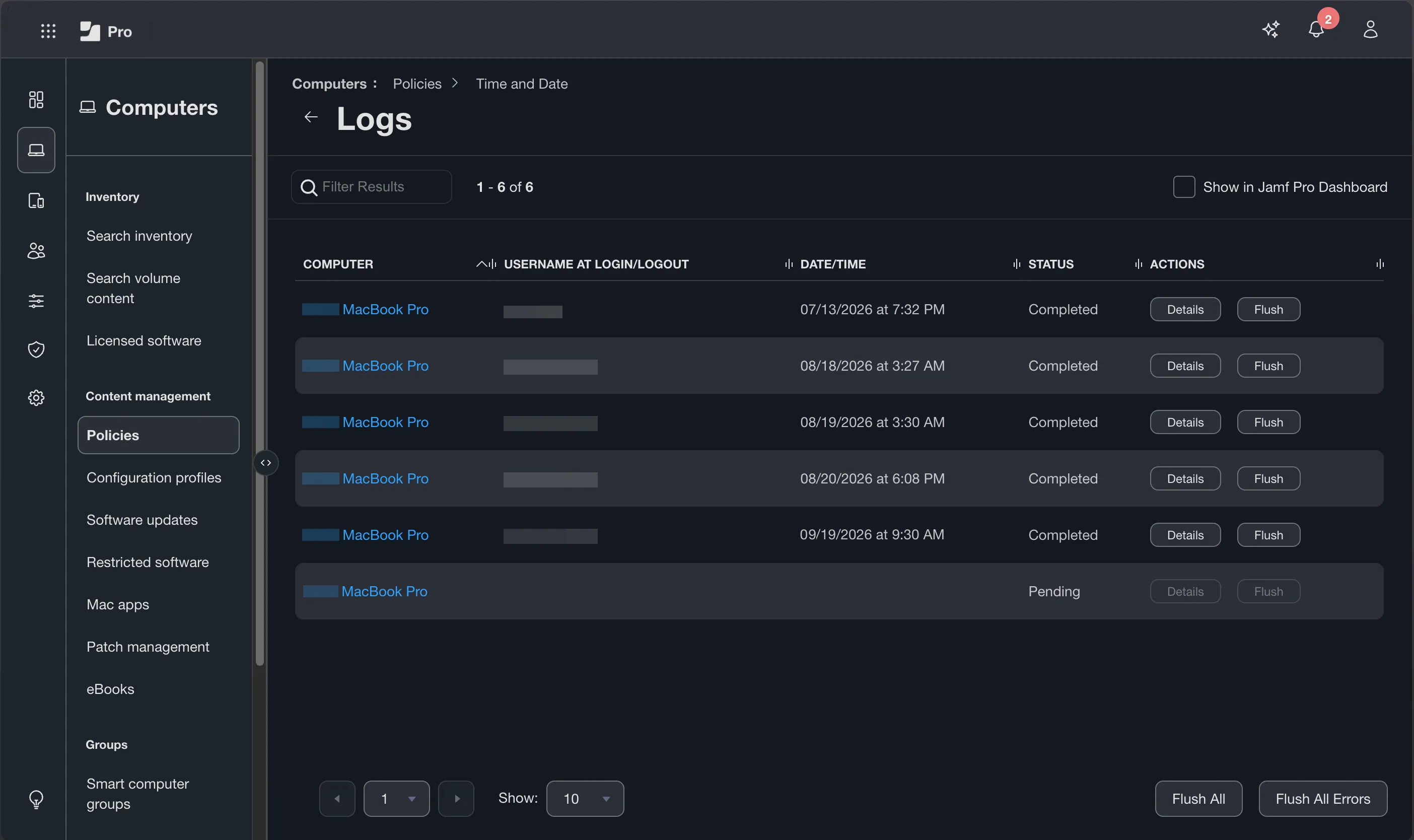This screenshot has width=1414, height=840.
Task: Open Search inventory
Action: 139,236
